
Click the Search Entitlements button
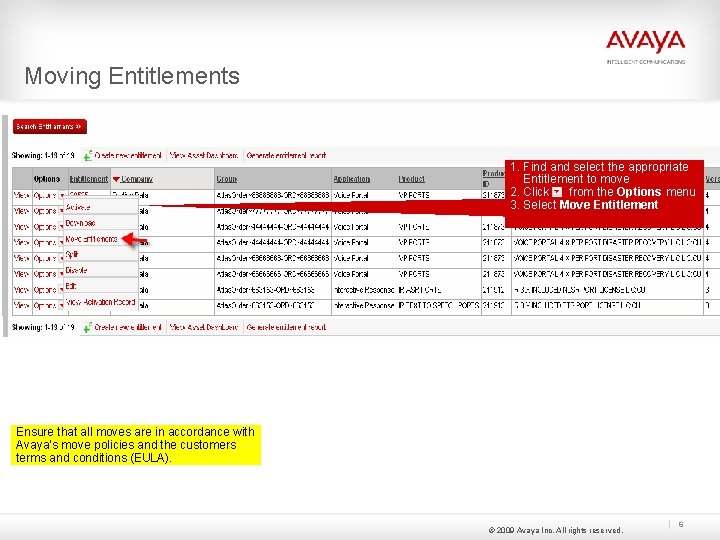50,126
